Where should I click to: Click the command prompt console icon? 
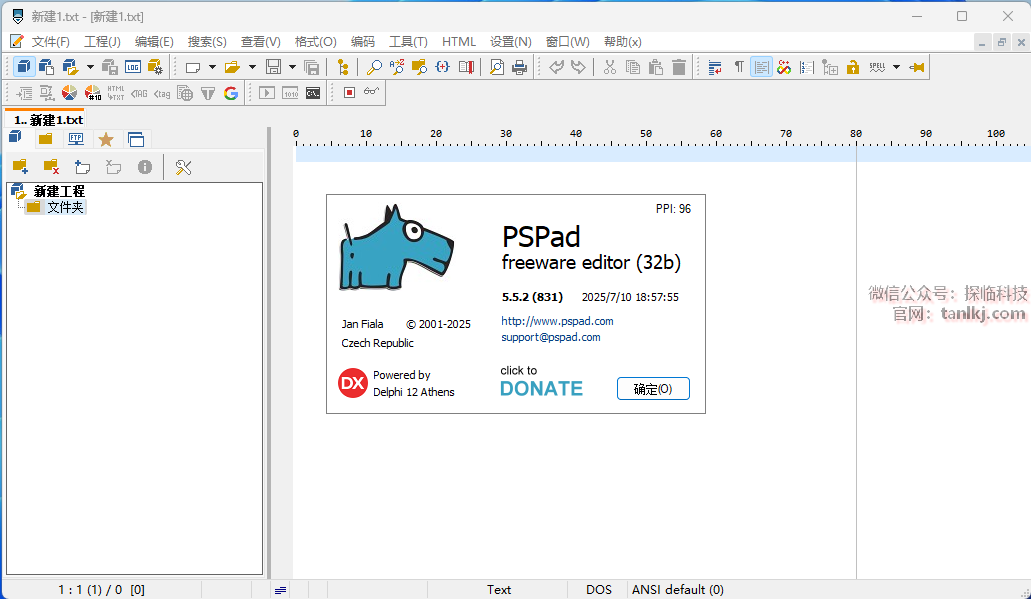(313, 93)
